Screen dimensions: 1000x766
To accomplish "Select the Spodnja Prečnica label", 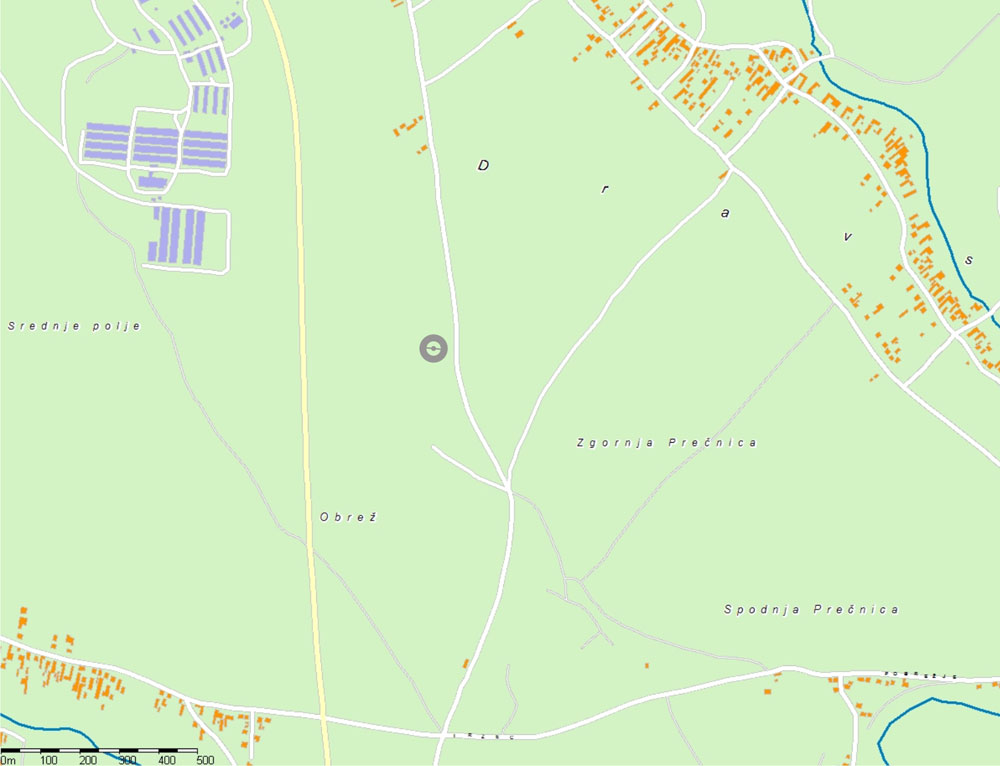I will point(811,609).
